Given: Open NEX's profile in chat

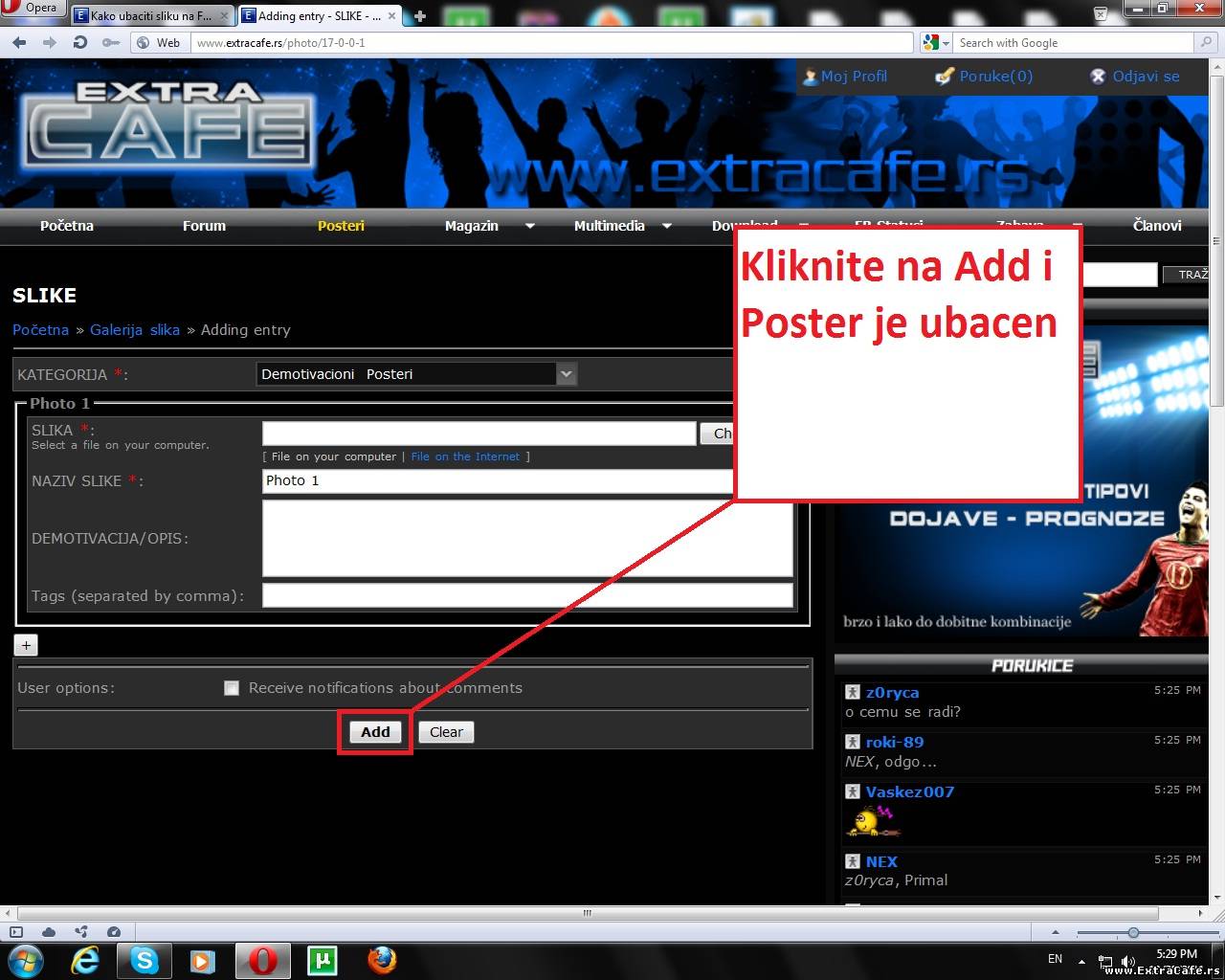Looking at the screenshot, I should click(881, 862).
